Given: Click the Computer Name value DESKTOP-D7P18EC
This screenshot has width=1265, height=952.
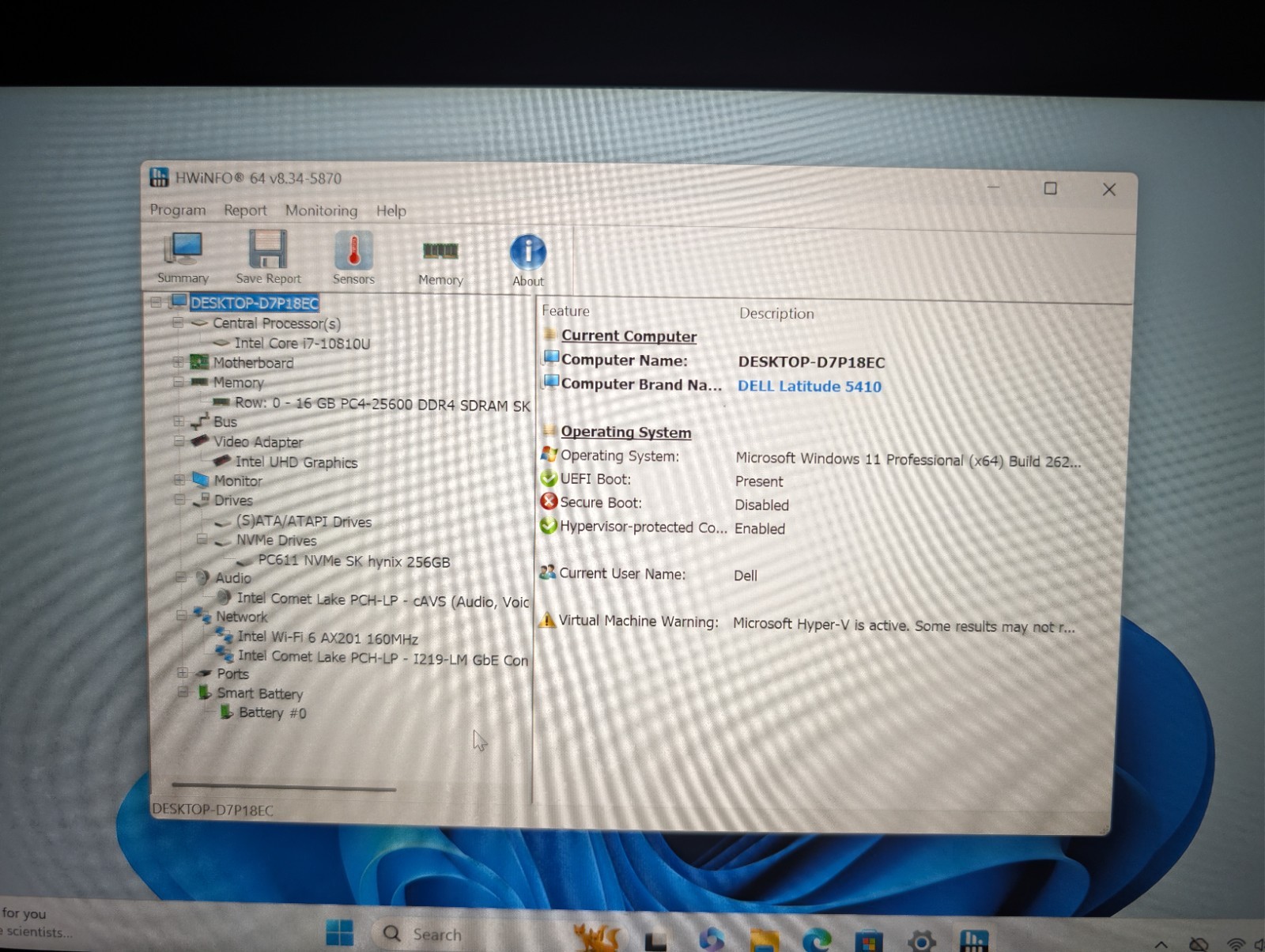Looking at the screenshot, I should [811, 362].
